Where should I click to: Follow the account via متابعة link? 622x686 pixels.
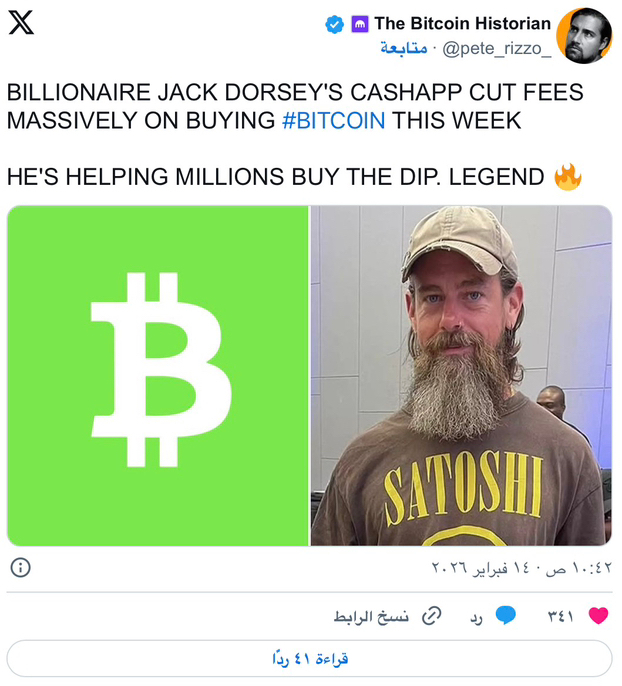[404, 48]
